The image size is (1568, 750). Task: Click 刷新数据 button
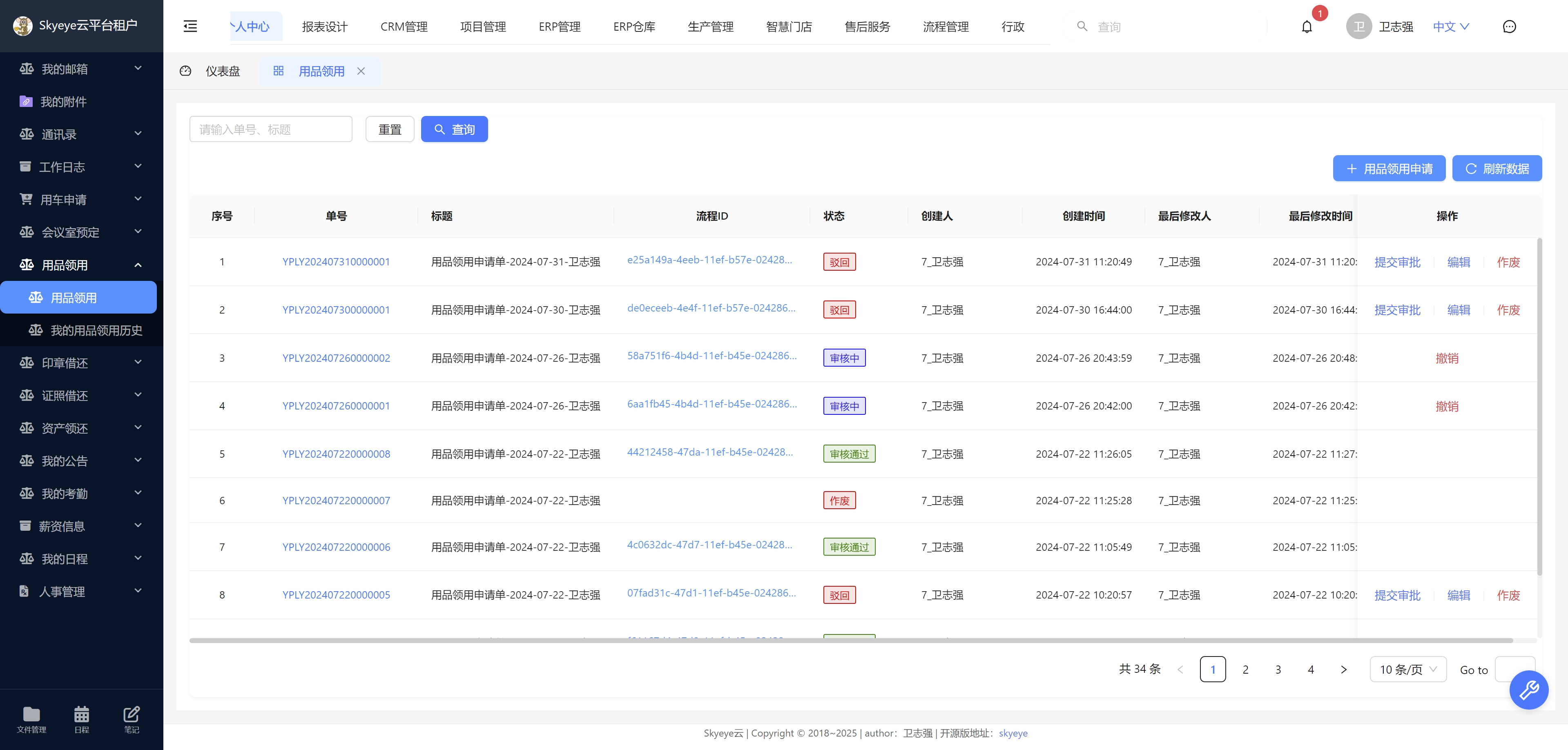pos(1497,169)
